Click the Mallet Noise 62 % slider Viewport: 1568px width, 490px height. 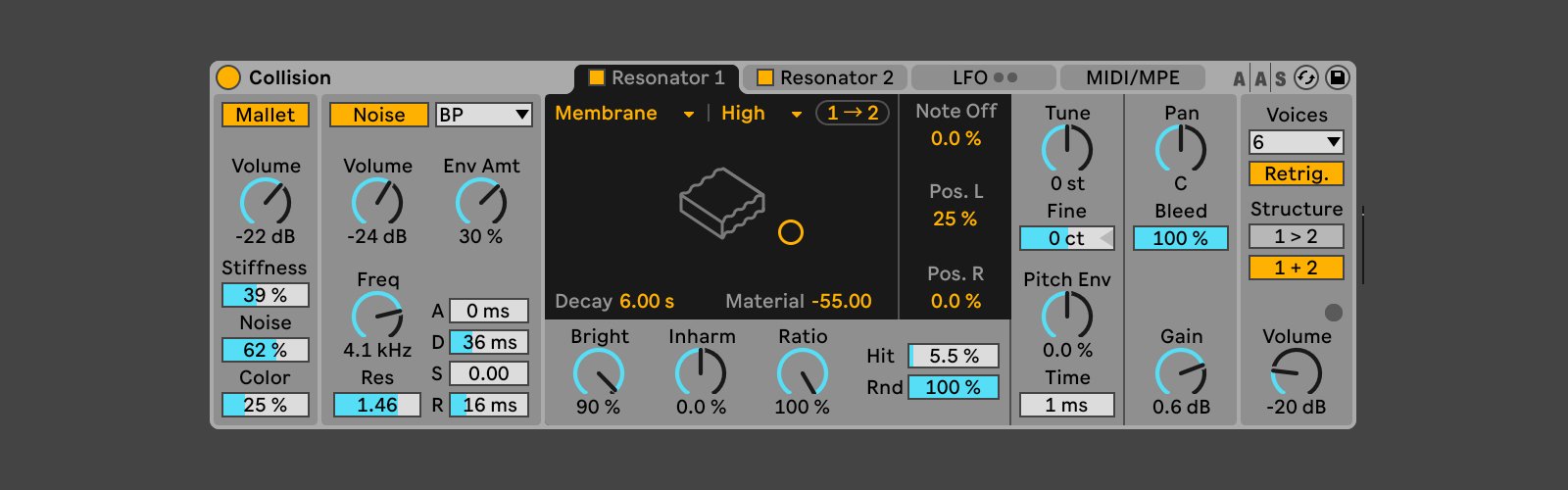coord(266,350)
